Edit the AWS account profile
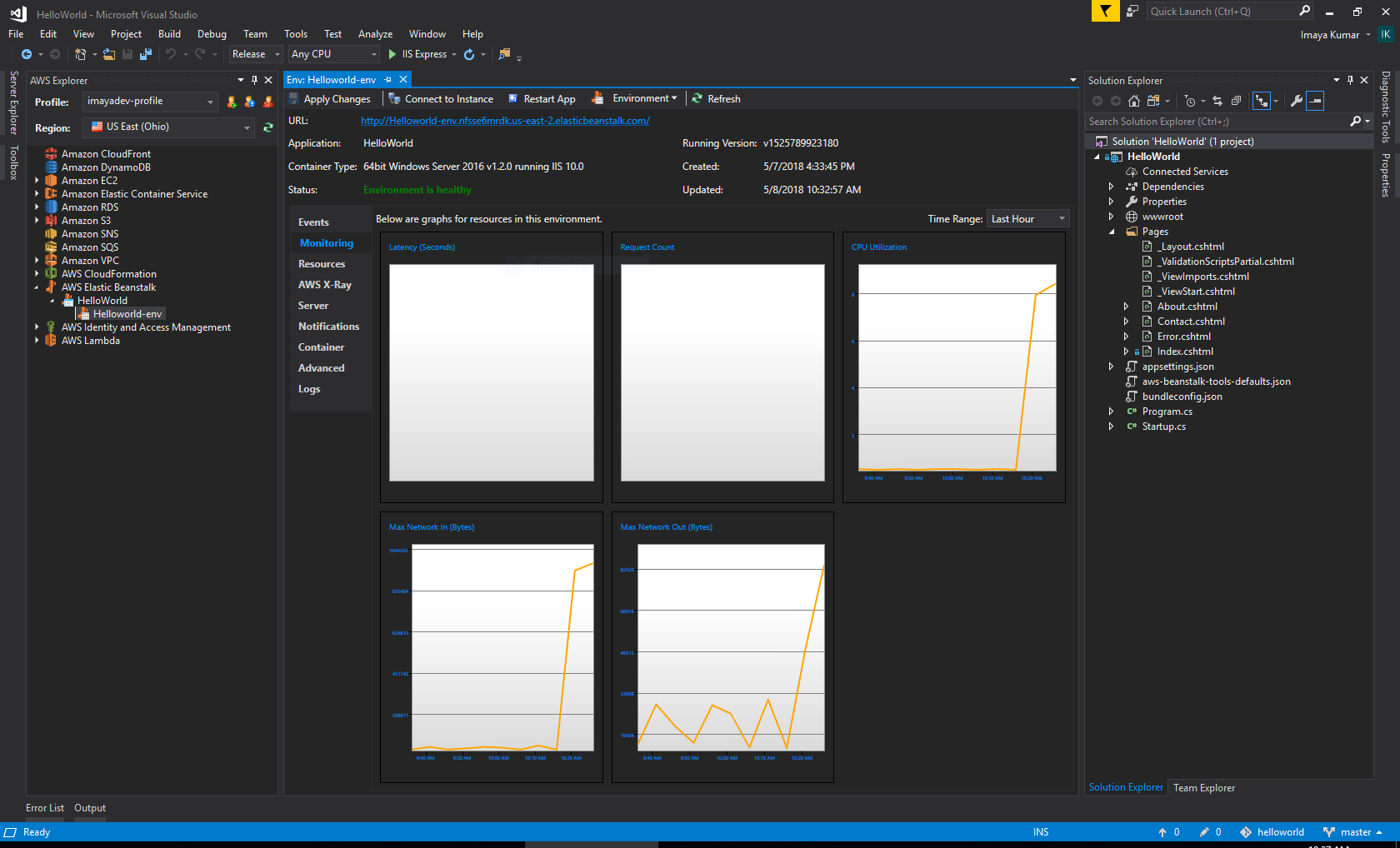 [250, 102]
